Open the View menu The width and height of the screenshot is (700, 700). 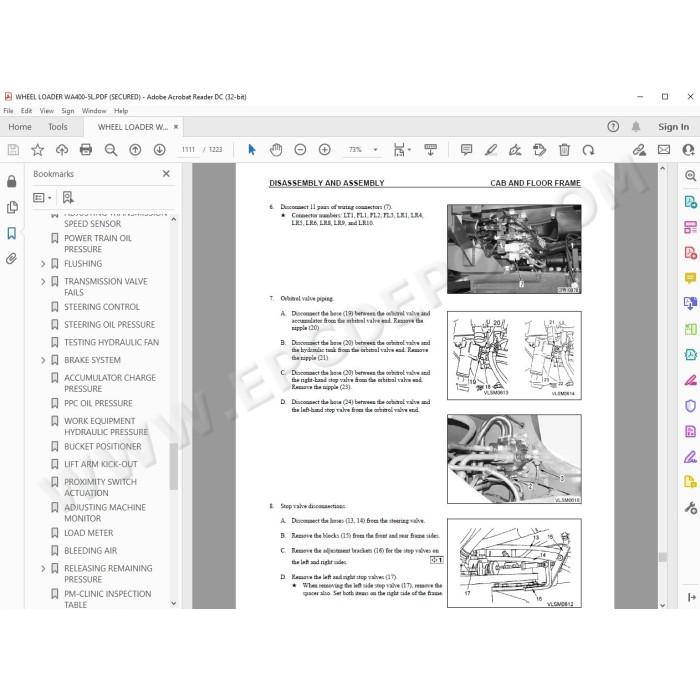pos(47,111)
